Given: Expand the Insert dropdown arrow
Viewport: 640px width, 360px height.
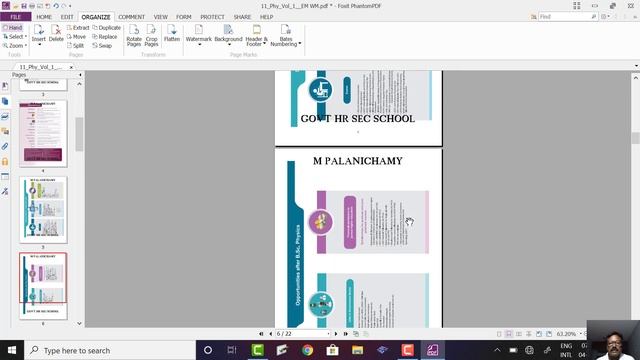Looking at the screenshot, I should (x=40, y=44).
